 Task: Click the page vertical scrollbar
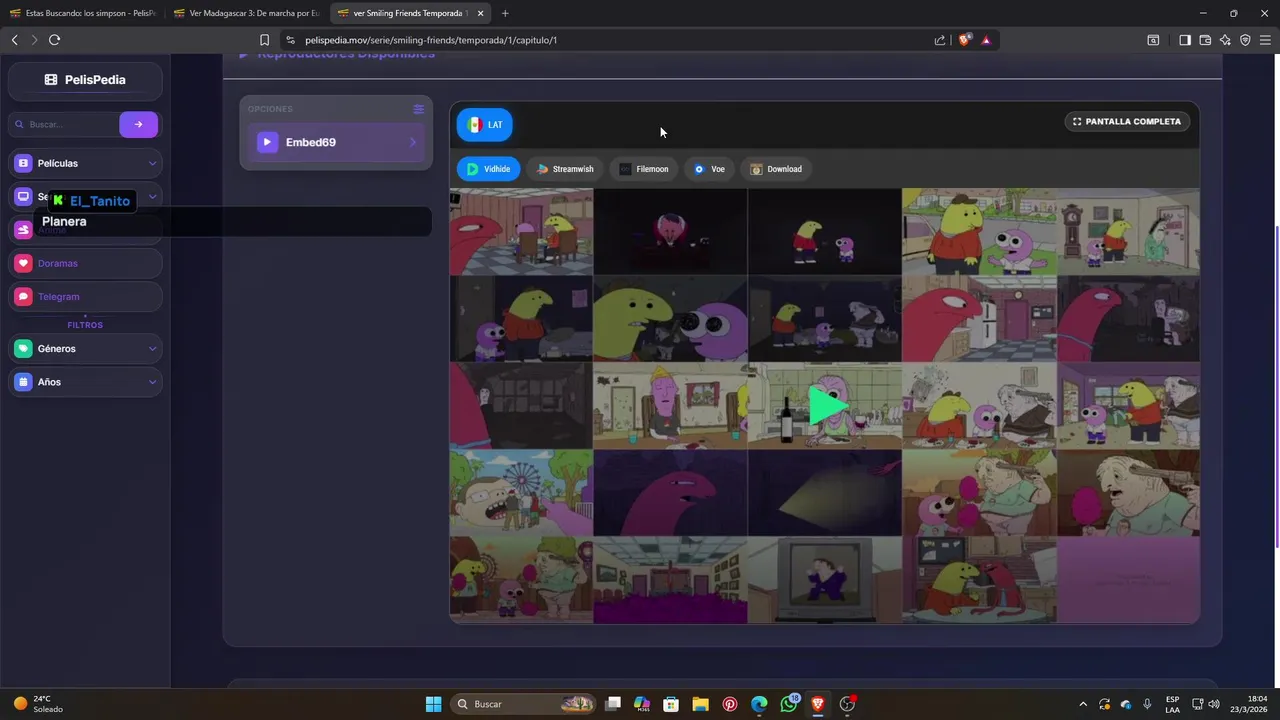click(1276, 385)
